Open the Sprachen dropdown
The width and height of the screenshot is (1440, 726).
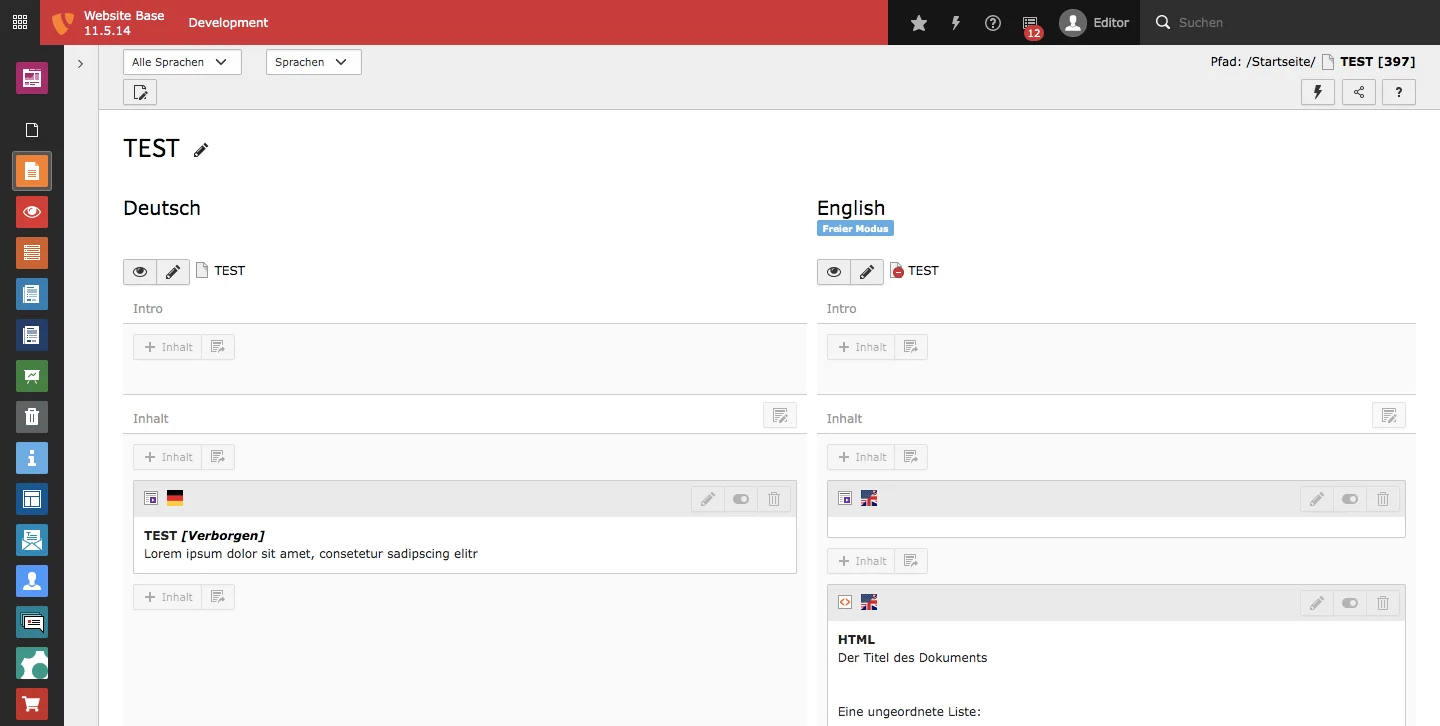point(313,62)
